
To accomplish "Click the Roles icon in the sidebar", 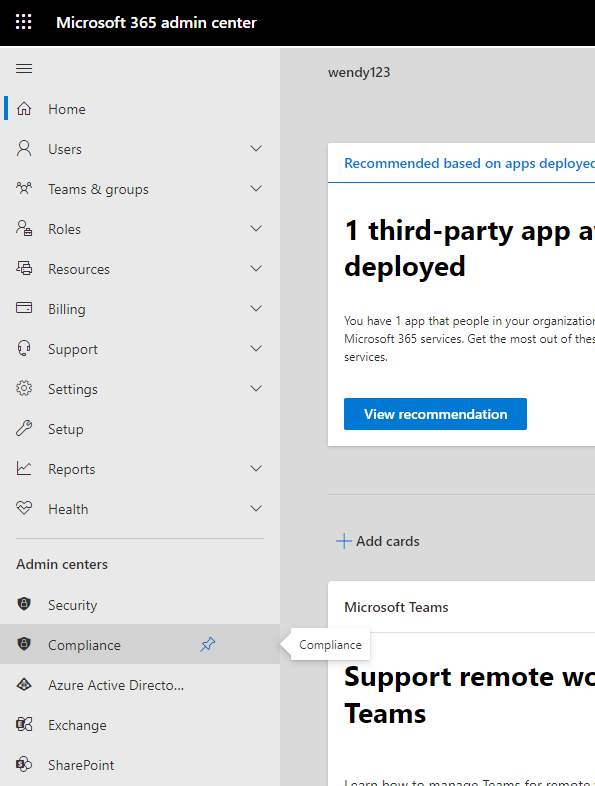I will (24, 229).
